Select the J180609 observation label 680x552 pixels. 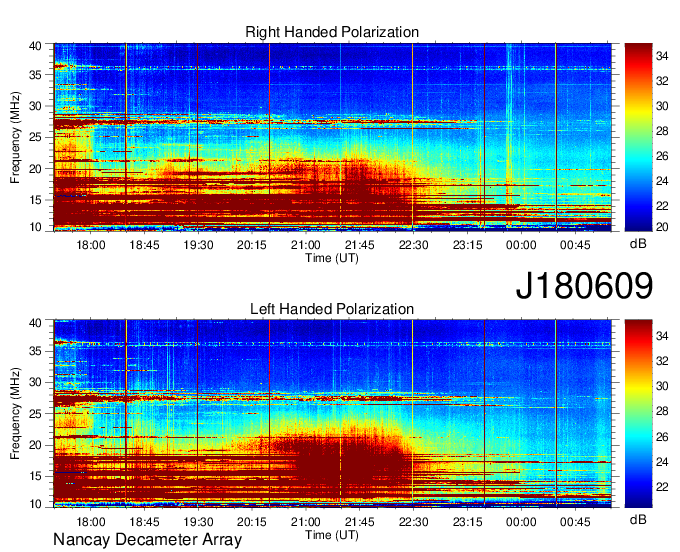(x=584, y=286)
